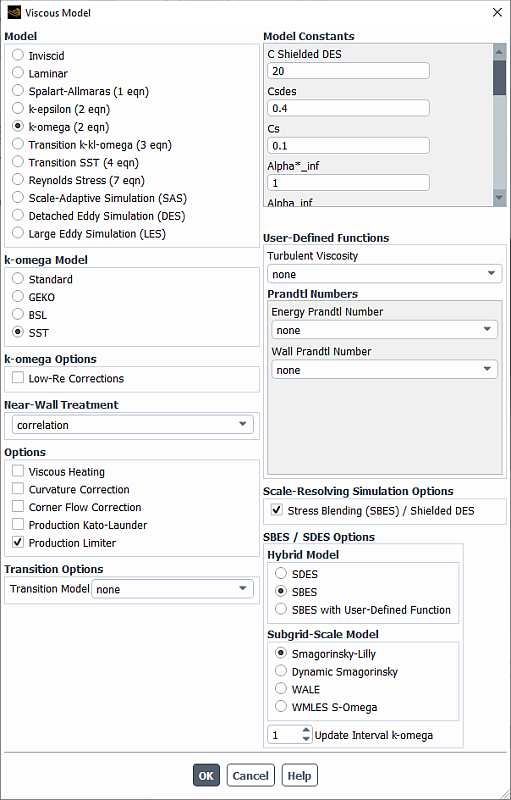
Task: Choose WMLES S-Omega subgrid-scale model
Action: pos(281,707)
